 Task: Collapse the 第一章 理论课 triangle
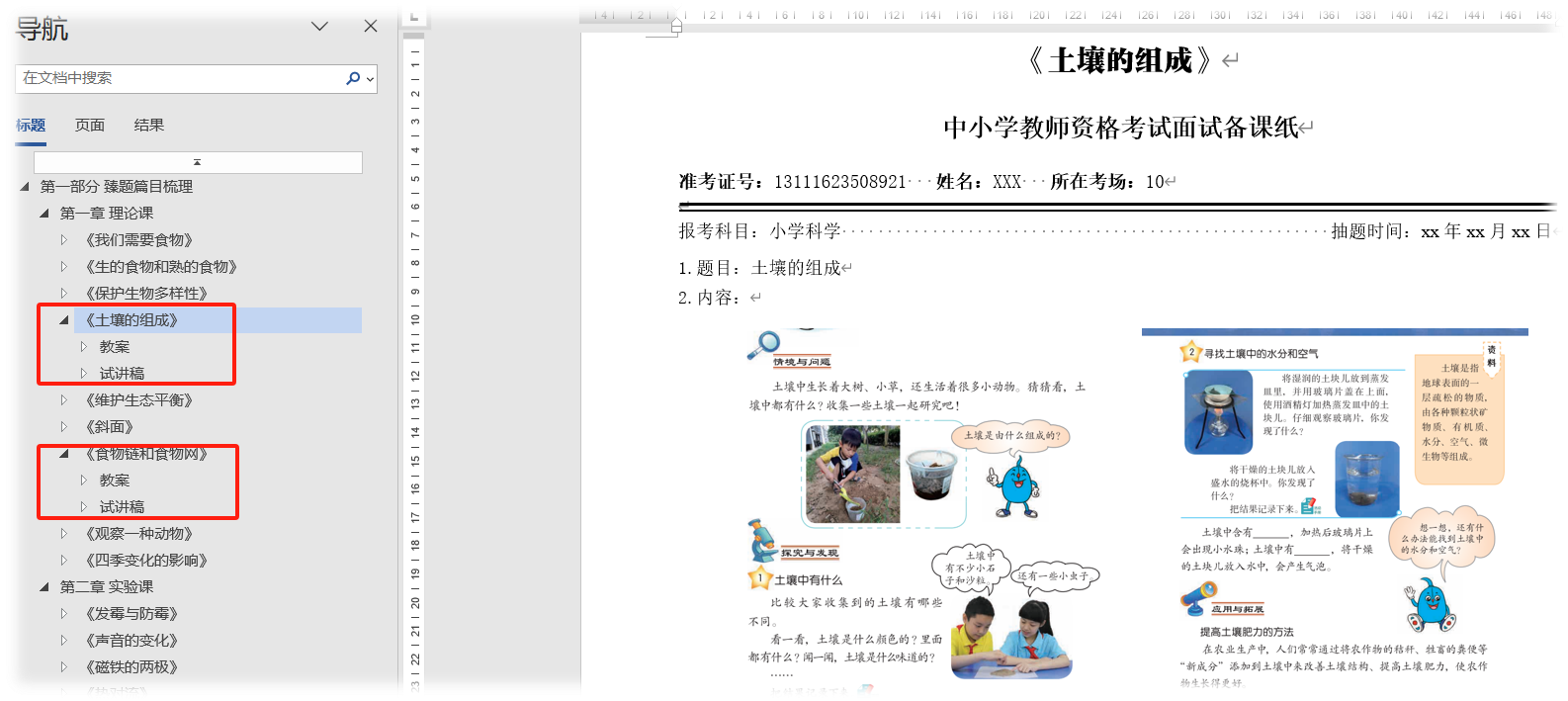pyautogui.click(x=44, y=213)
